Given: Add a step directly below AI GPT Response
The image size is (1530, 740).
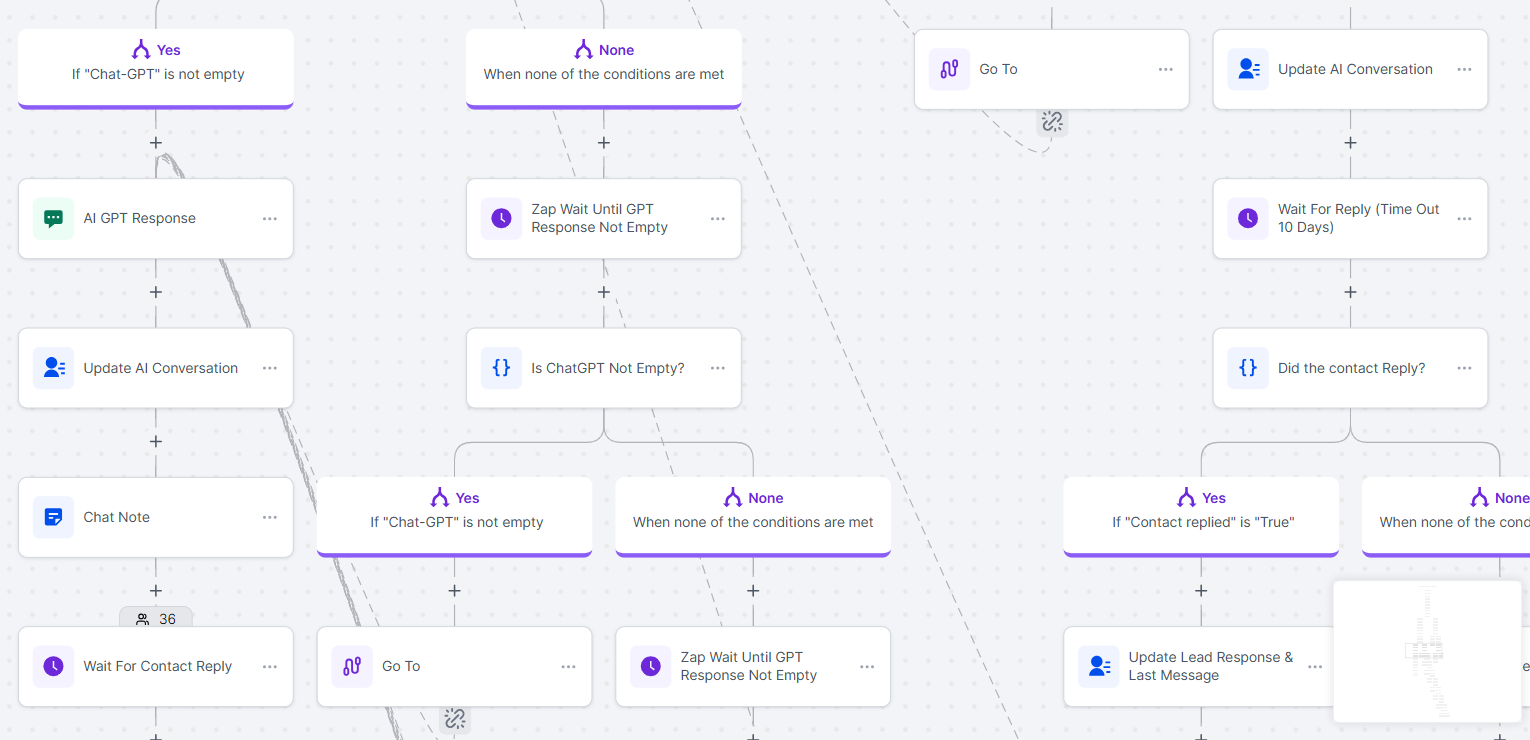Looking at the screenshot, I should pos(156,292).
